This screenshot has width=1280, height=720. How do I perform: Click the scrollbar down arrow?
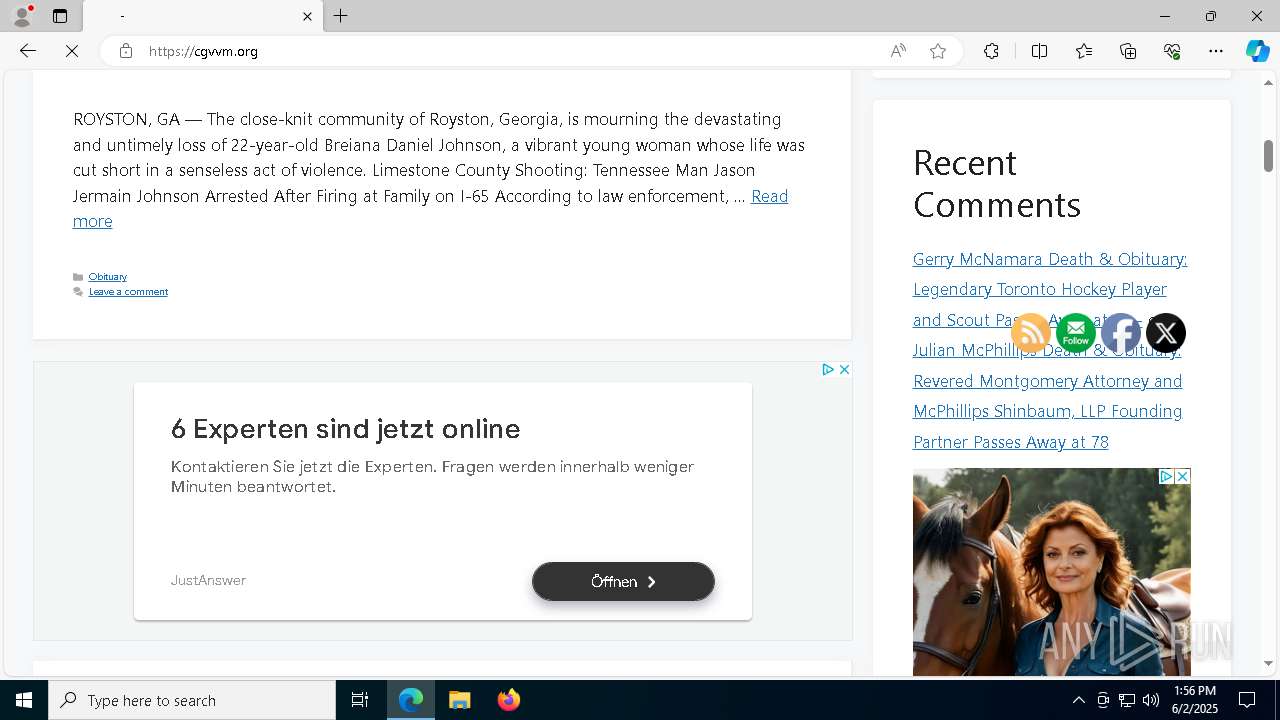1268,663
